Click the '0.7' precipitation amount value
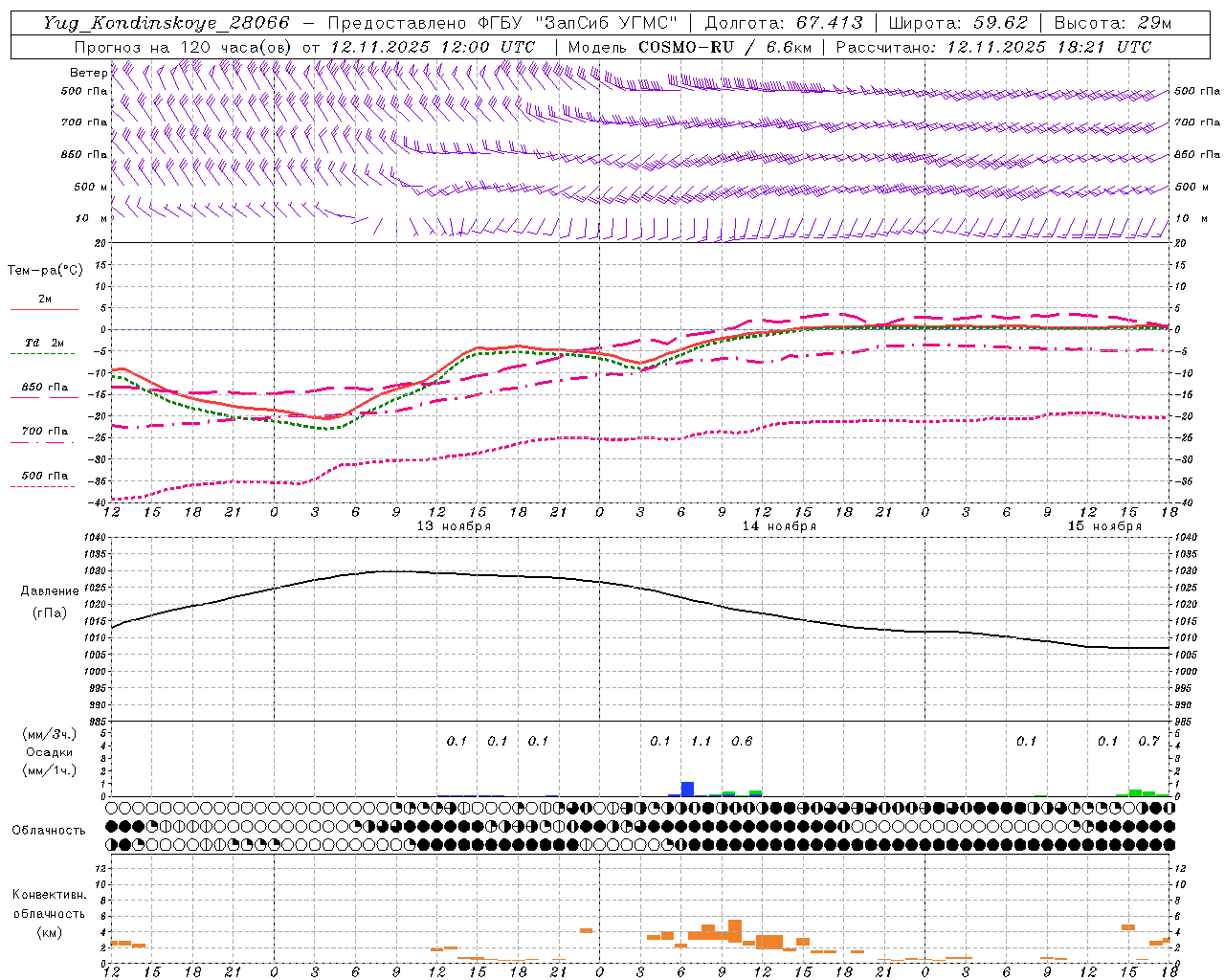 (x=1148, y=741)
